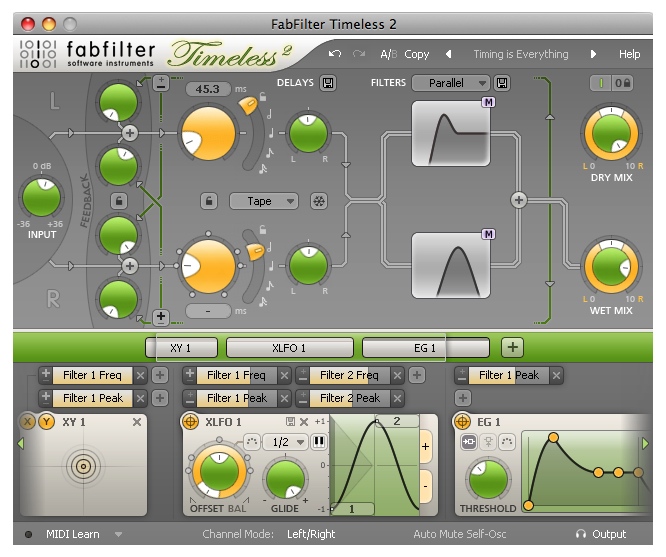Change Channel Mode Left/Right setting
666x557 pixels.
point(311,534)
